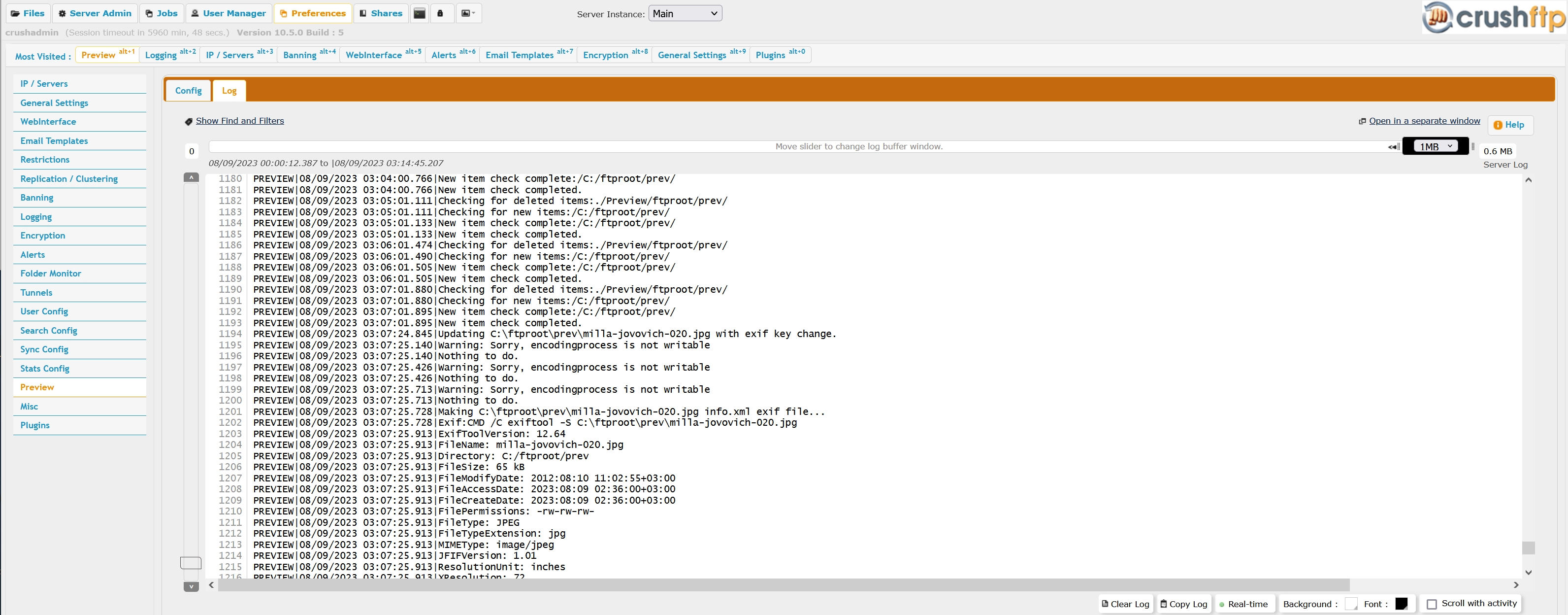Open Alerts in sidebar
Screen dimensions: 1568x615
coord(80,254)
